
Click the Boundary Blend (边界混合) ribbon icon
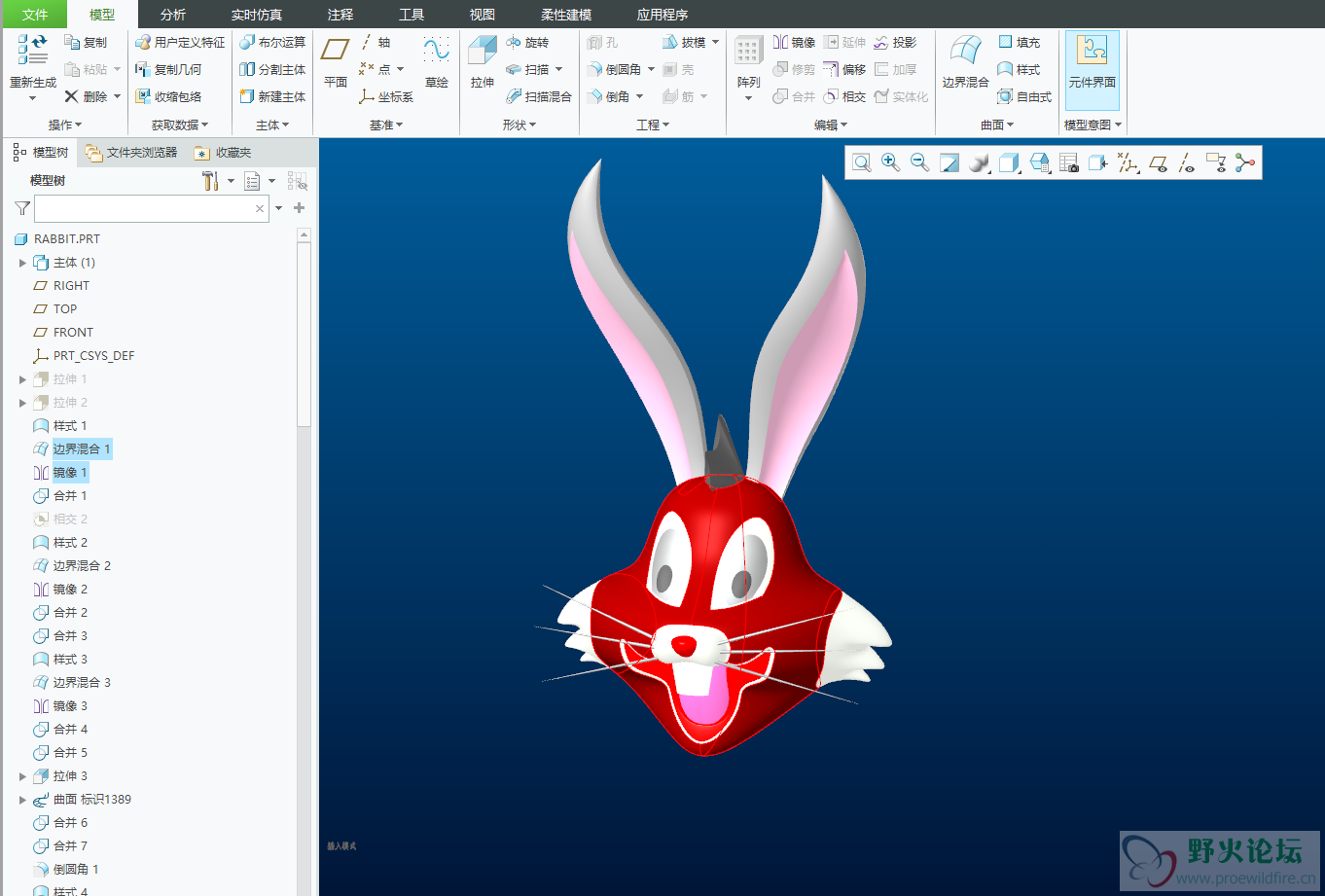point(965,50)
